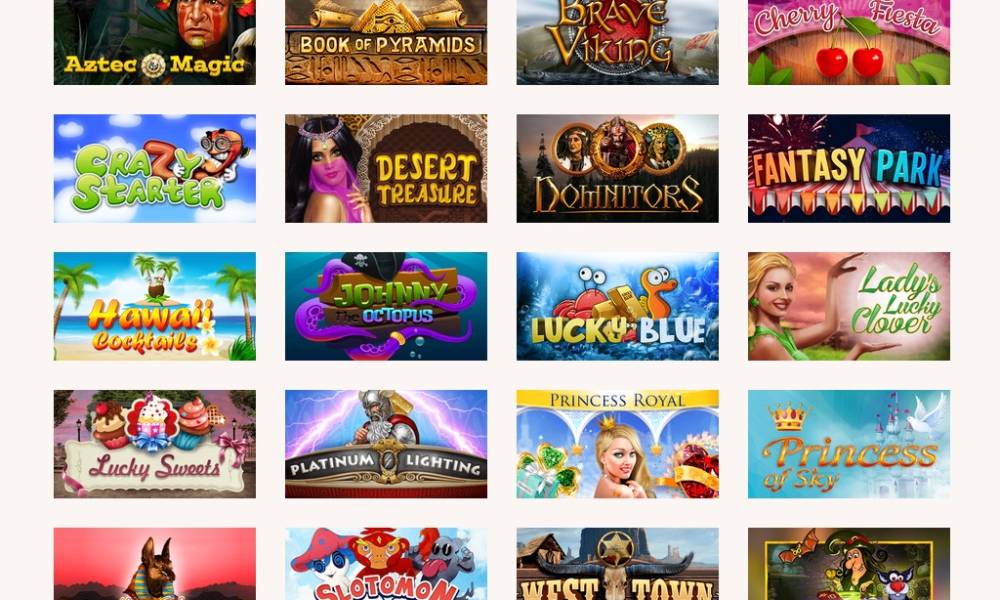Open the Hawaii Cocktails slot
1000x600 pixels.
pyautogui.click(x=154, y=306)
